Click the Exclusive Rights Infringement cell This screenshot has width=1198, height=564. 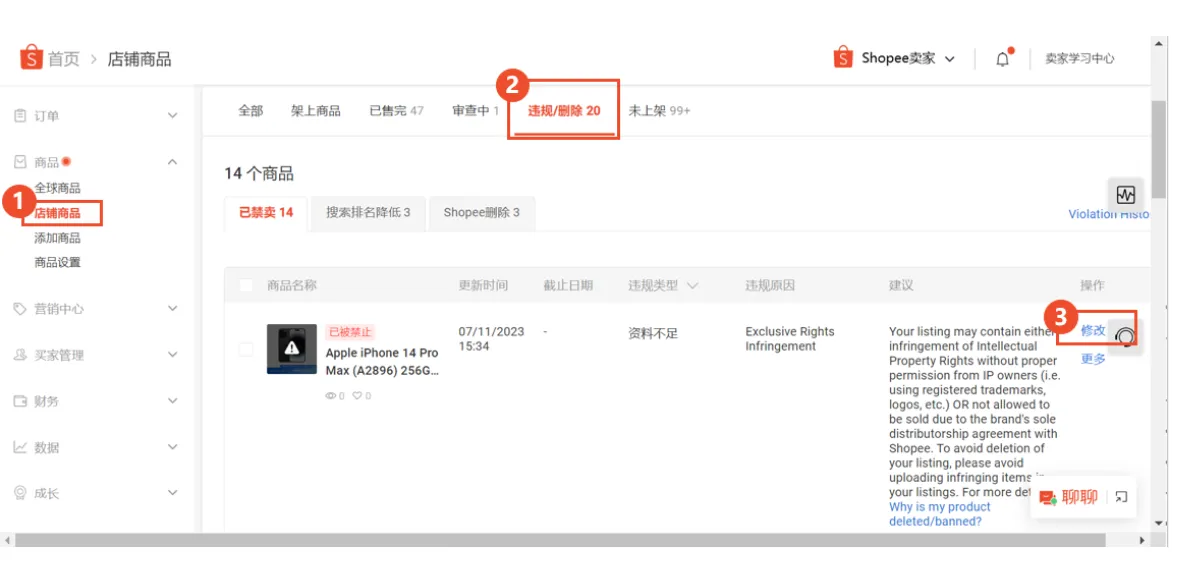pos(790,339)
